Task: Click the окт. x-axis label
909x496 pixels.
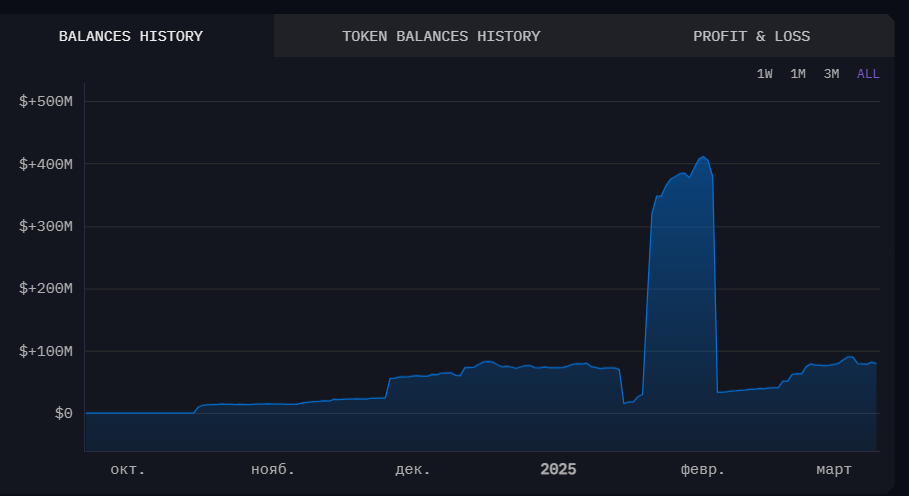Action: click(127, 469)
